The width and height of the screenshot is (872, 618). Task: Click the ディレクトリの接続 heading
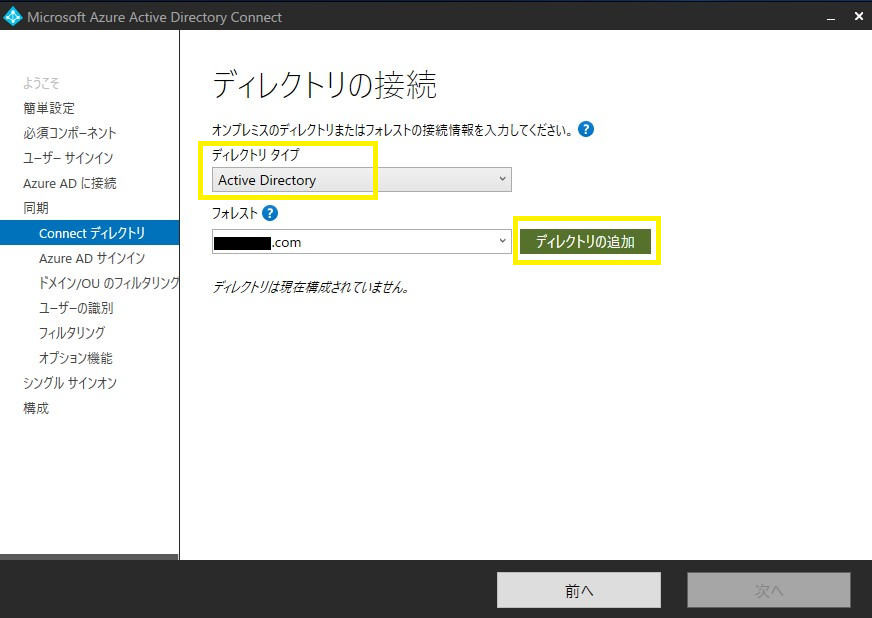click(324, 85)
